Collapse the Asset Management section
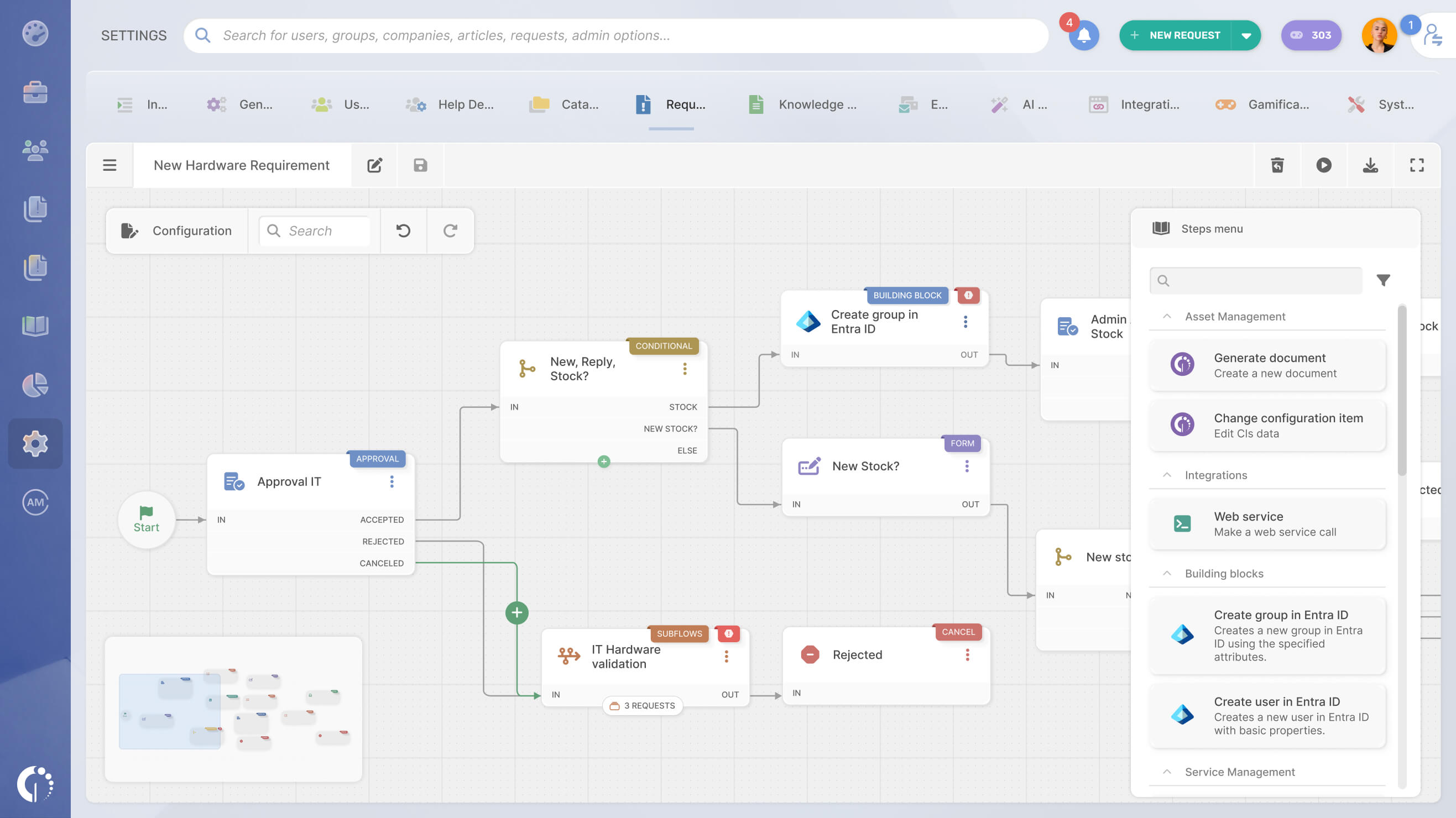 (1167, 316)
